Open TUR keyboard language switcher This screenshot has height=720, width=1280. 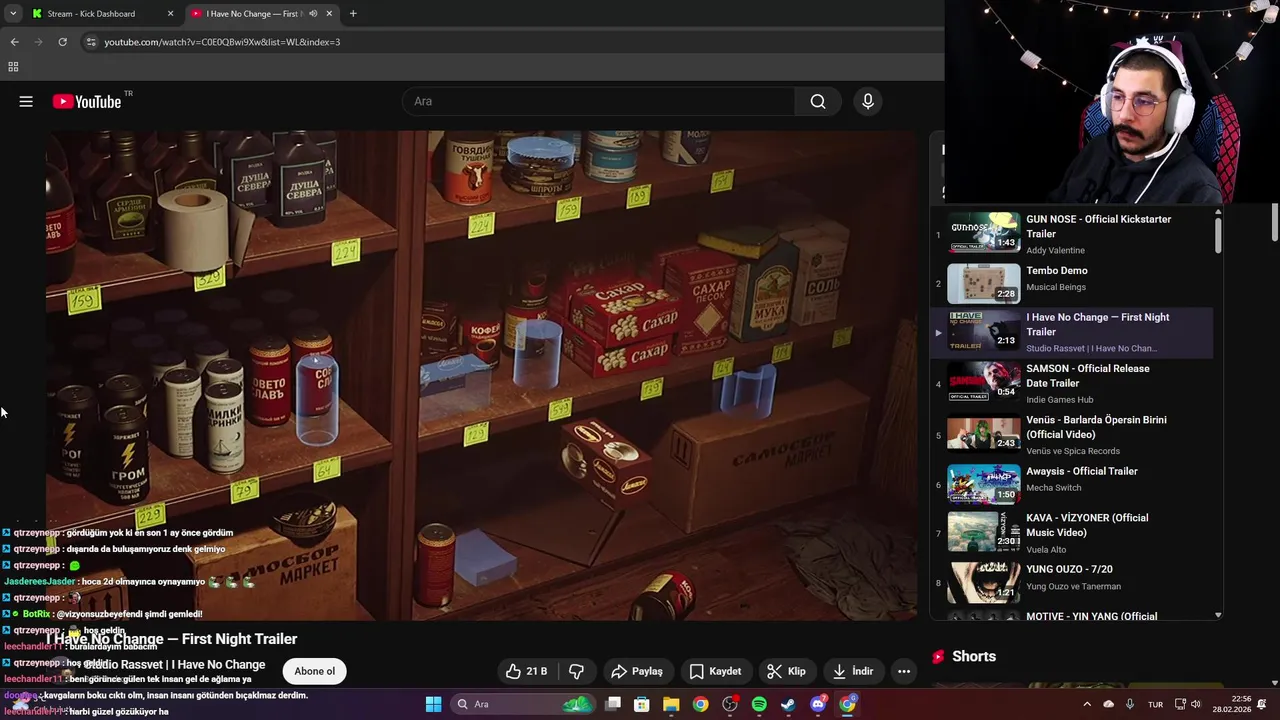(1155, 704)
